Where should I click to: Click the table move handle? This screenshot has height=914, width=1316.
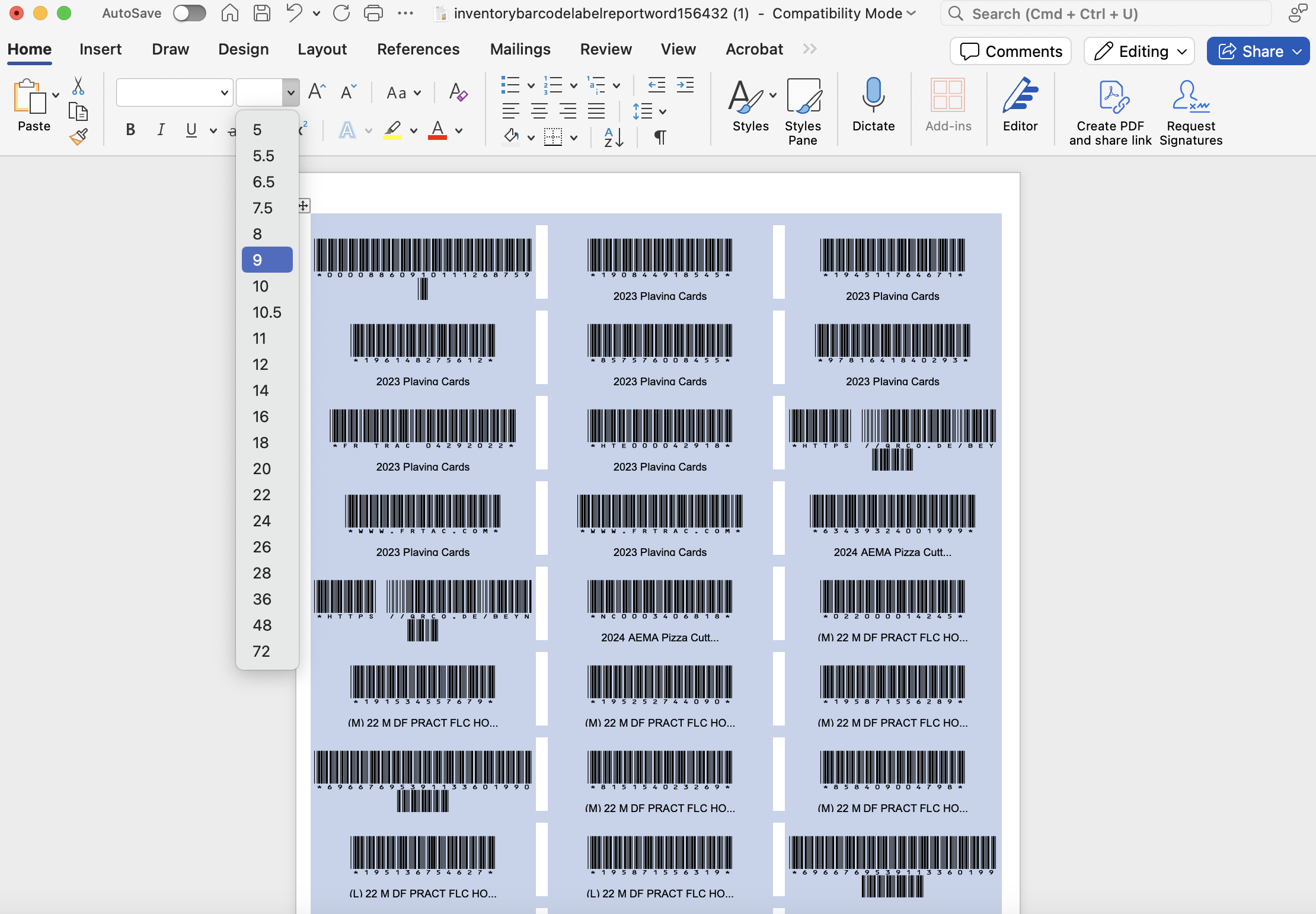pyautogui.click(x=303, y=206)
